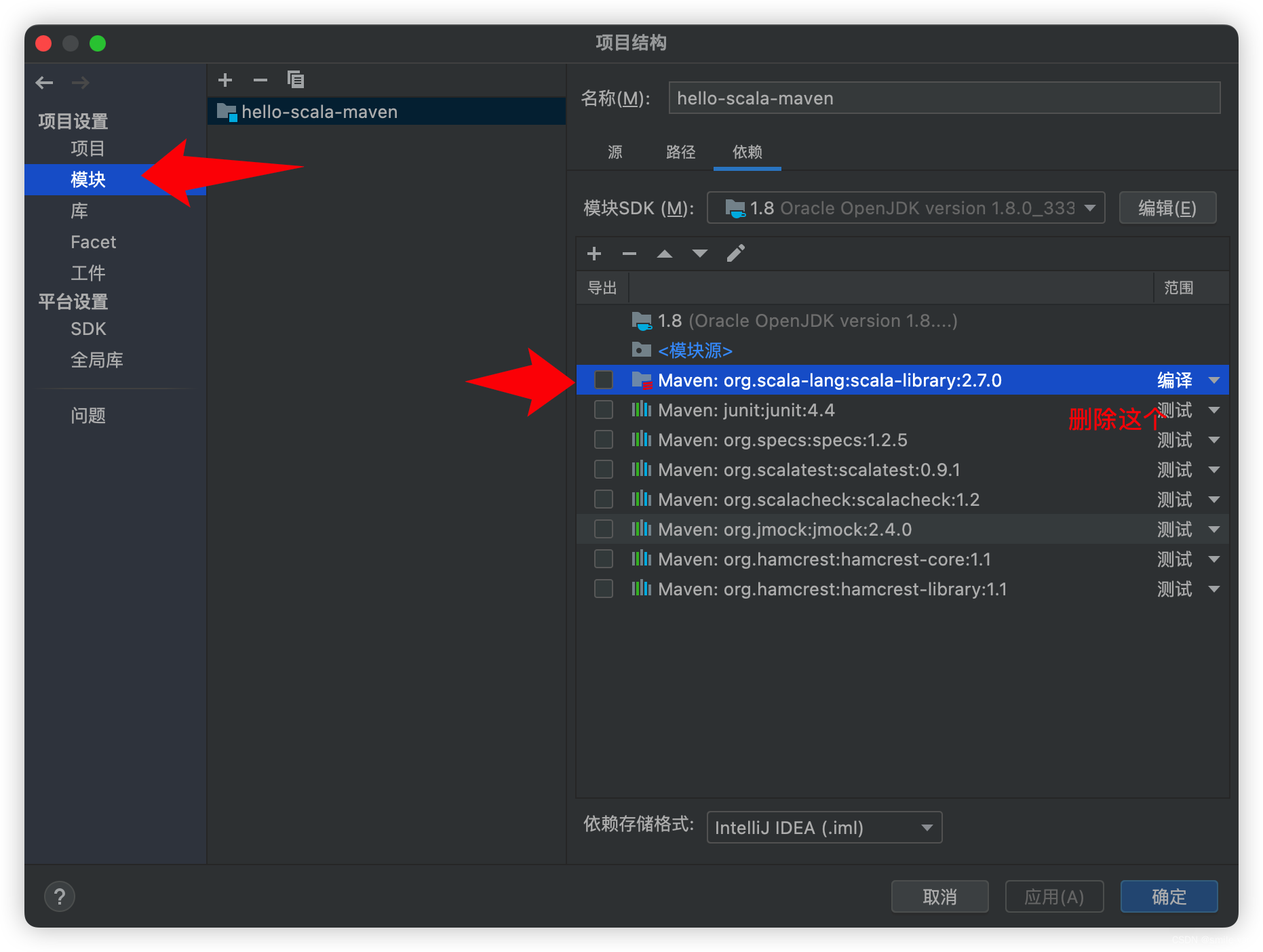Remove the selected module using the minus icon
1263x952 pixels.
point(260,79)
